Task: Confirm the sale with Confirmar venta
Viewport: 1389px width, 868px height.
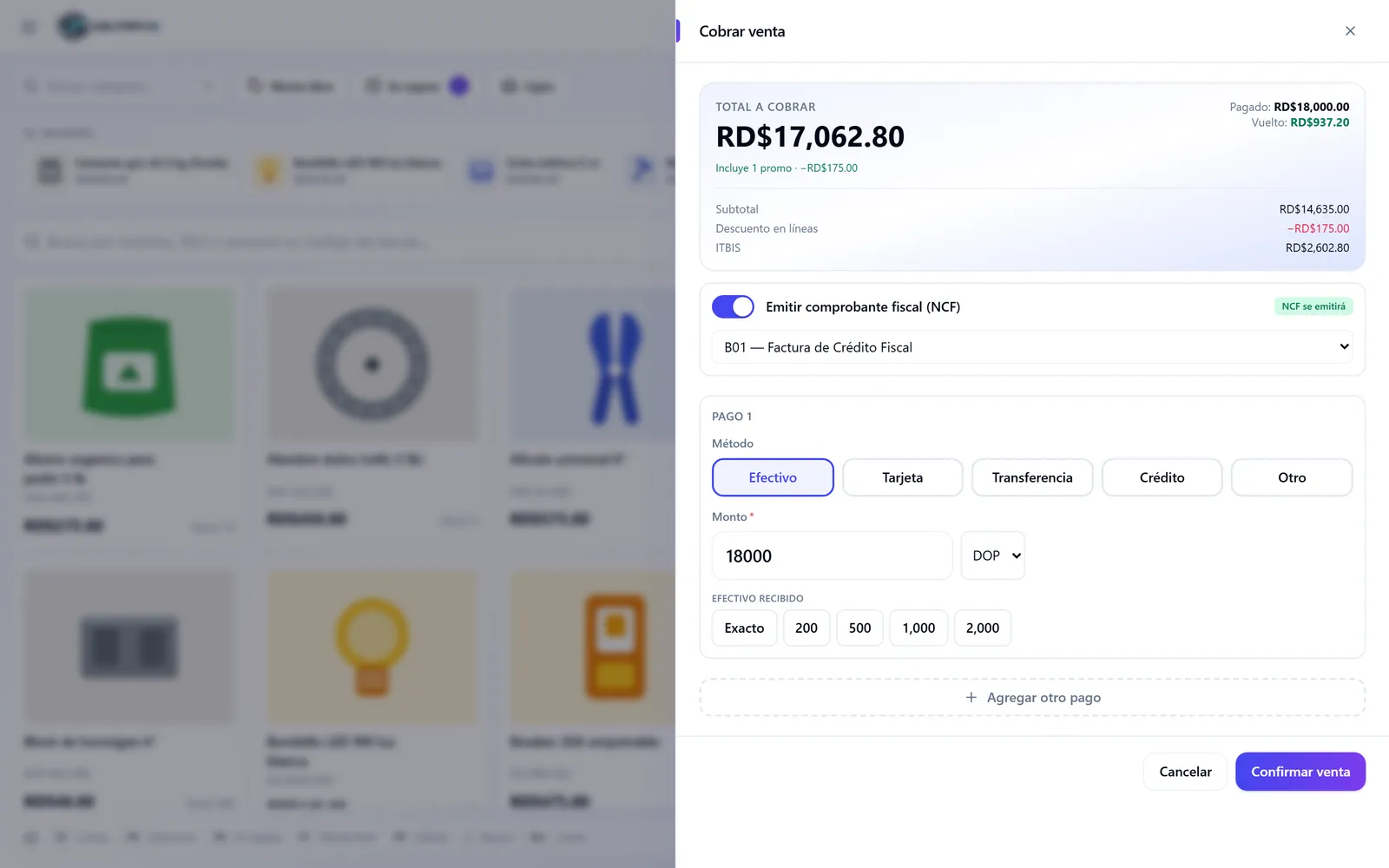Action: click(1300, 772)
